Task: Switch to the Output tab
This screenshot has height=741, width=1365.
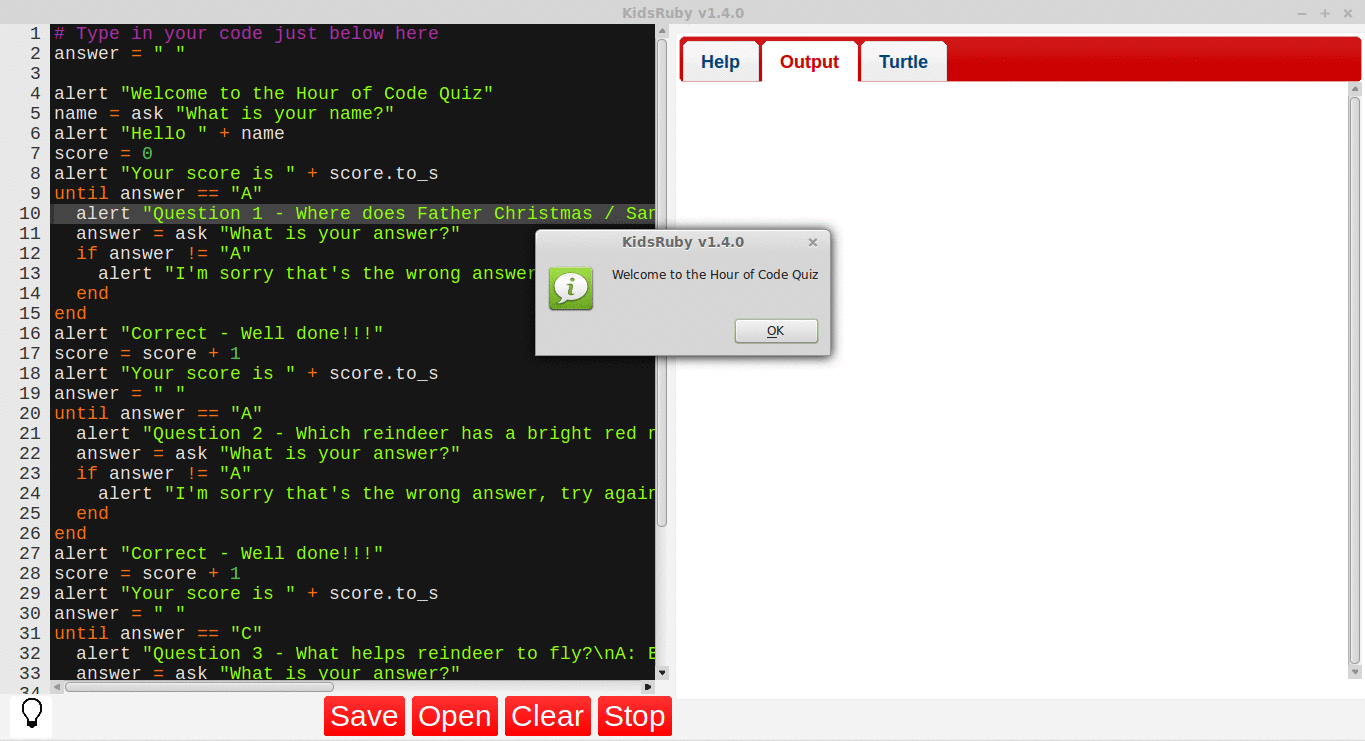Action: point(809,62)
